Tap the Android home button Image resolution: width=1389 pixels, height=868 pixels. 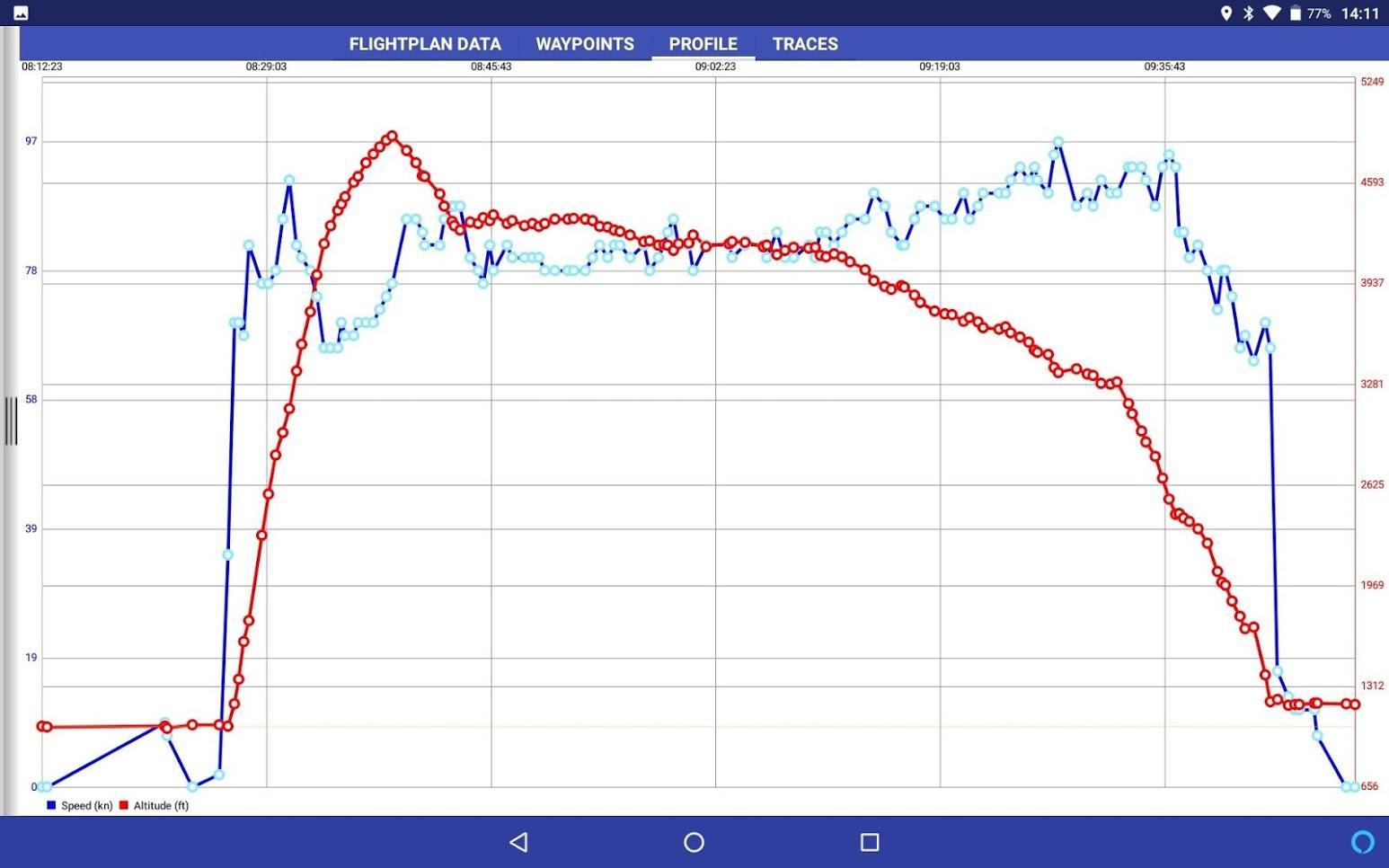click(x=694, y=842)
